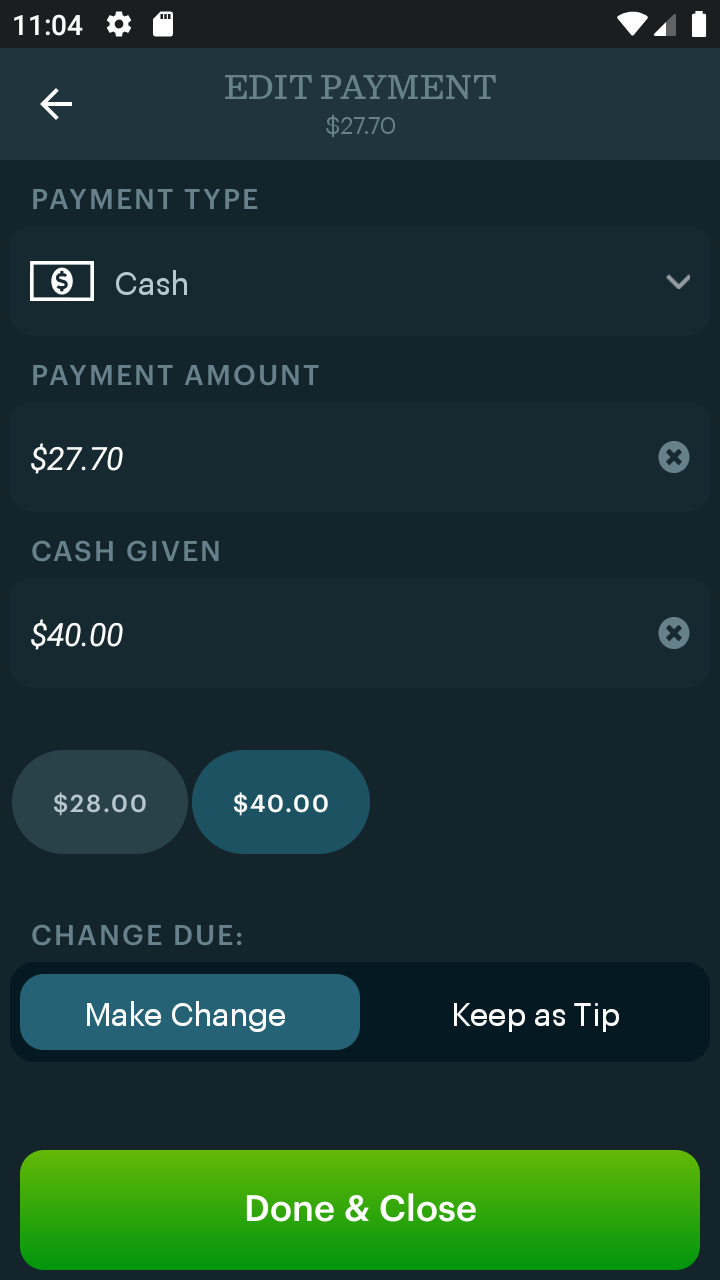Click the chevron next to Cash
The height and width of the screenshot is (1280, 720).
[677, 281]
